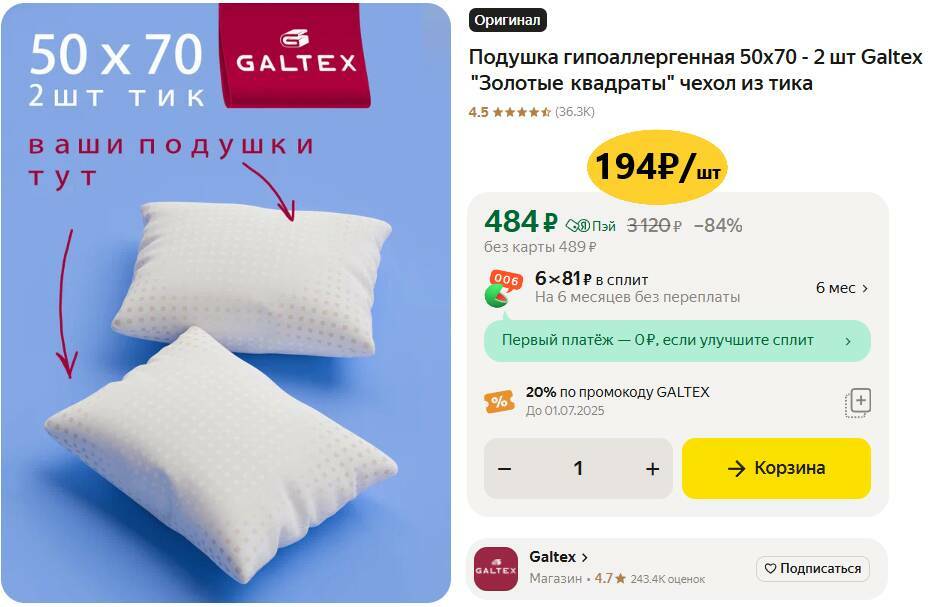Open Galtex store page via chevron
Image resolution: width=928 pixels, height=607 pixels.
585,557
